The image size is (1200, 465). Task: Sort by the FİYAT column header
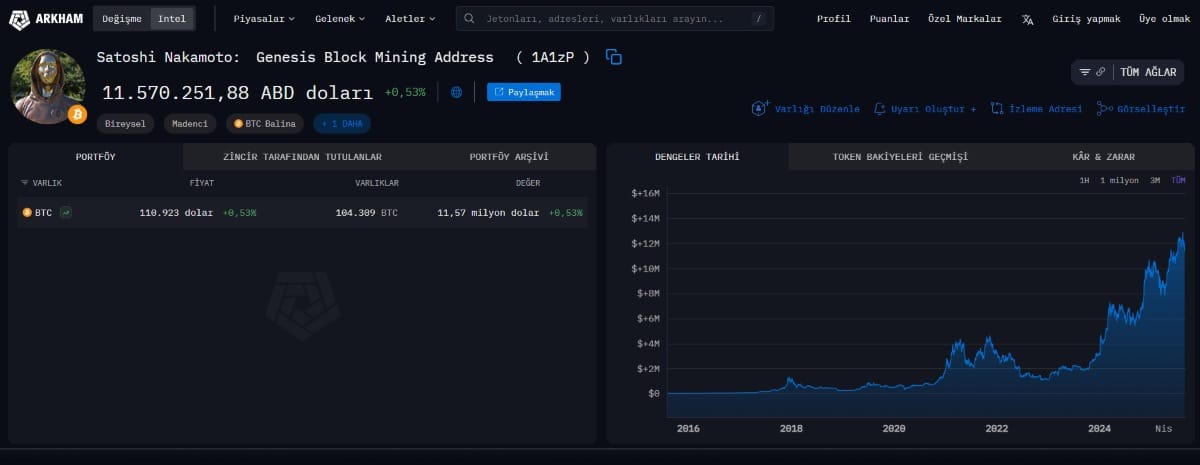[201, 184]
